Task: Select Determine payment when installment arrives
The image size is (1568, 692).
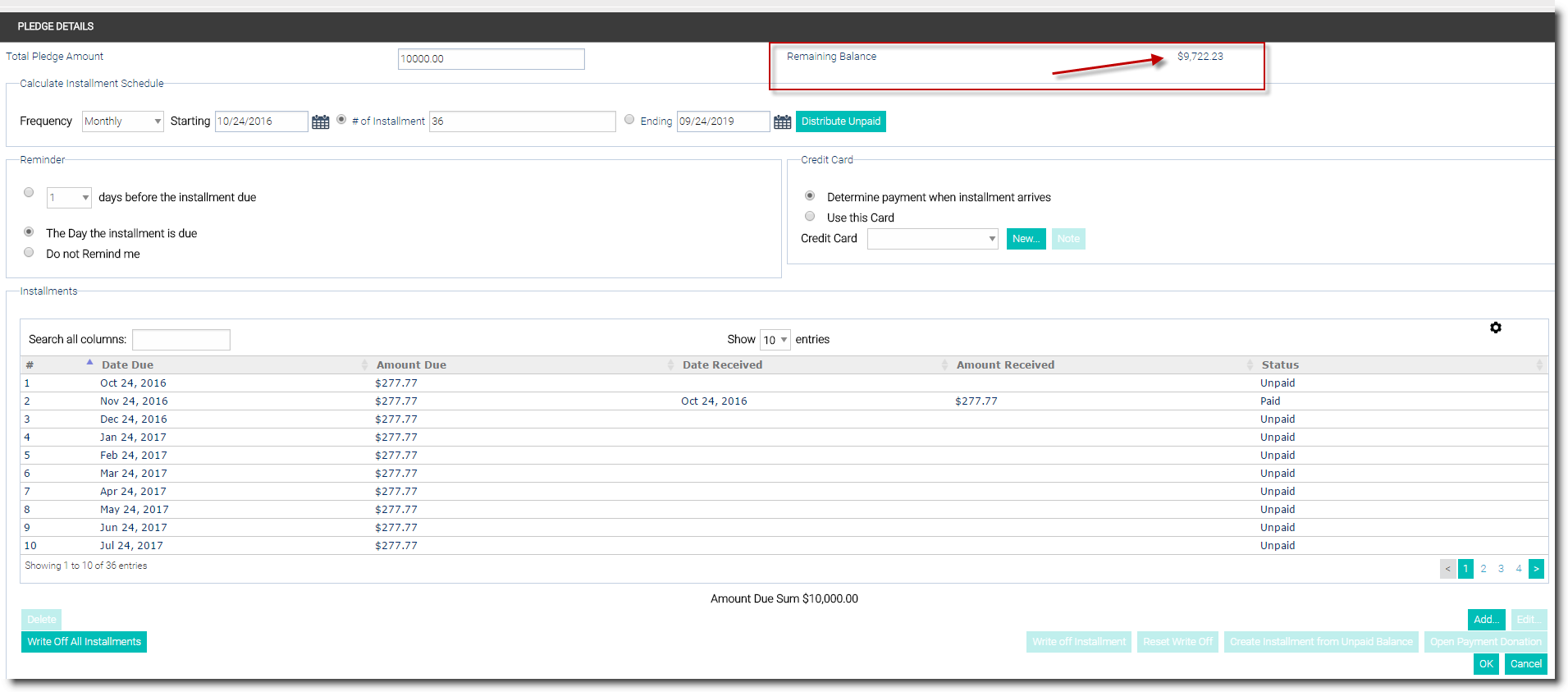Action: pos(810,195)
